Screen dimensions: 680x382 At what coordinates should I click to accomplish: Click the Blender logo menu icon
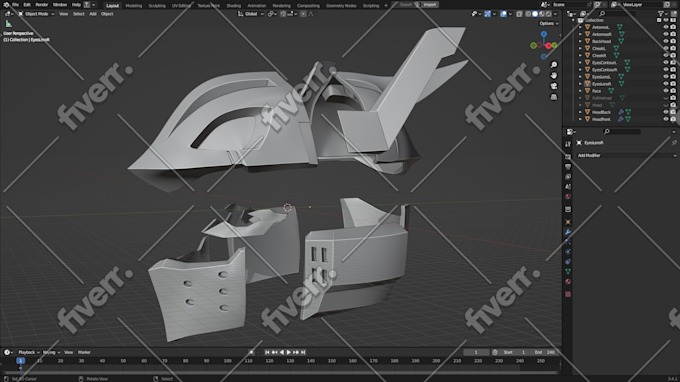pyautogui.click(x=6, y=5)
